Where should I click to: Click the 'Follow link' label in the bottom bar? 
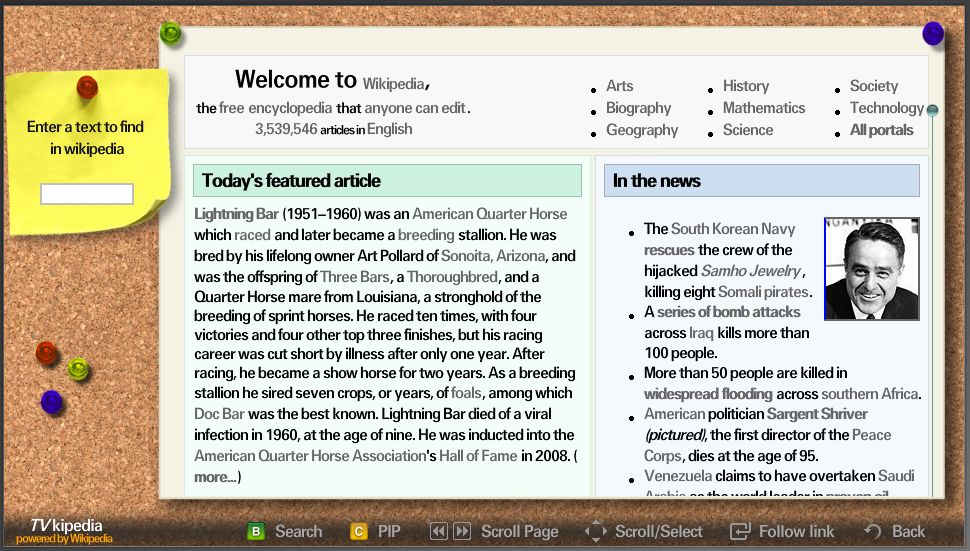point(796,532)
